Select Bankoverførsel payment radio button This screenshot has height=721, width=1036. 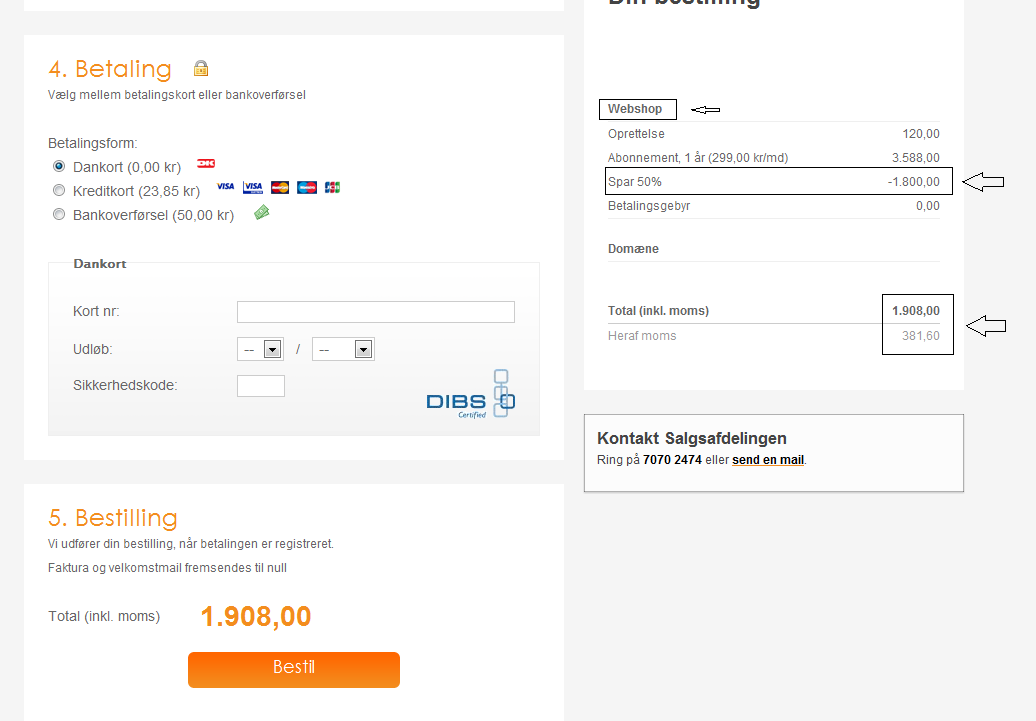pyautogui.click(x=59, y=214)
